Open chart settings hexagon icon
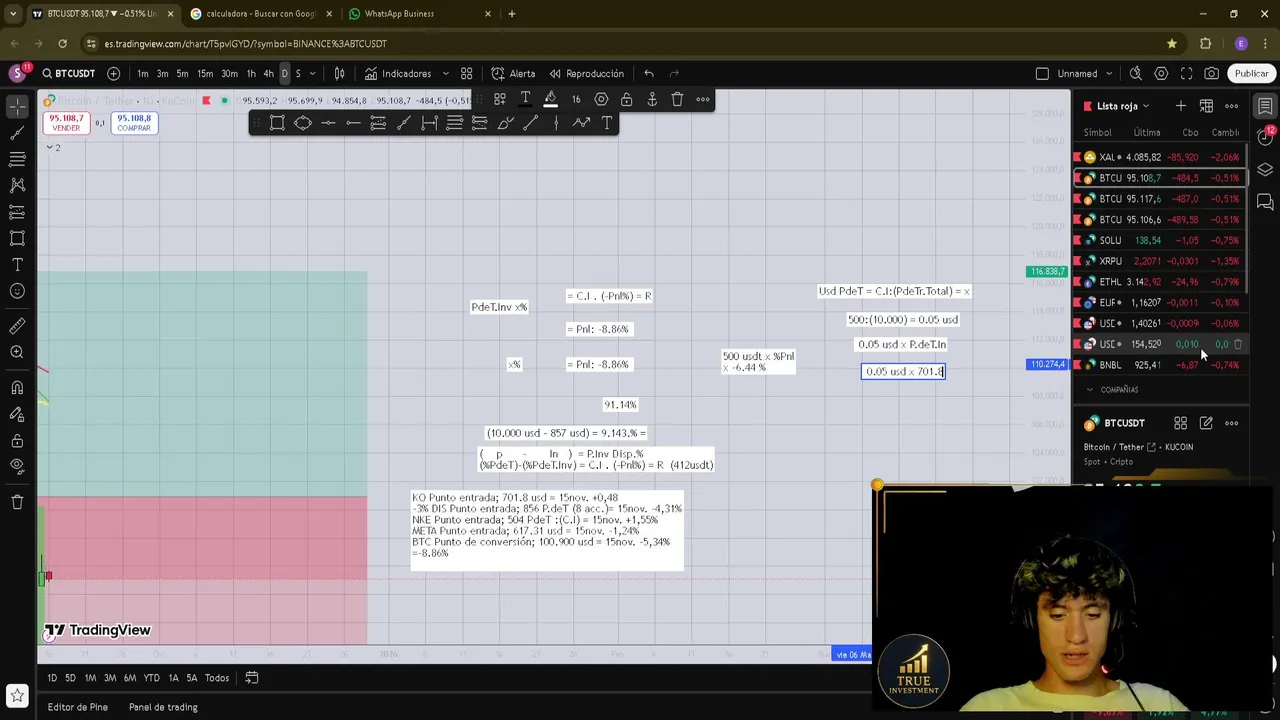The image size is (1280, 720). point(1161,73)
